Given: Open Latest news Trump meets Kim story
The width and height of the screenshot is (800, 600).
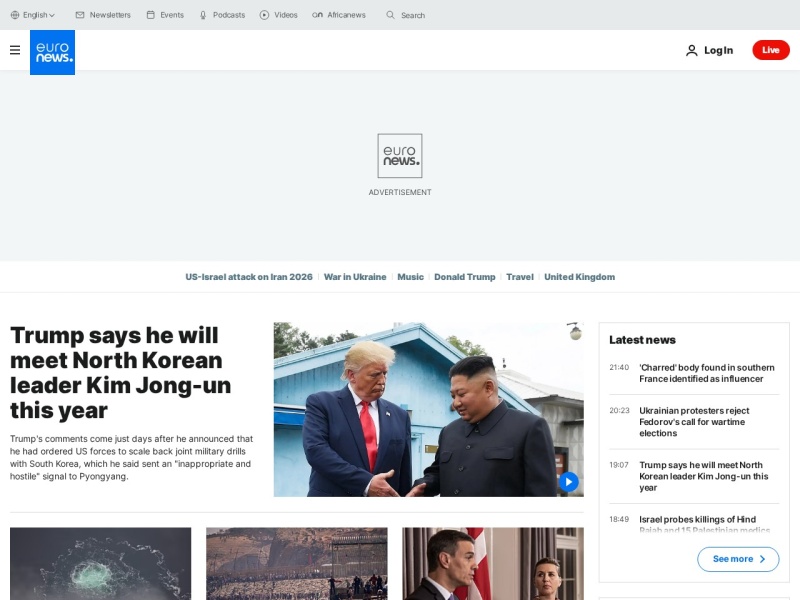Looking at the screenshot, I should pos(704,476).
